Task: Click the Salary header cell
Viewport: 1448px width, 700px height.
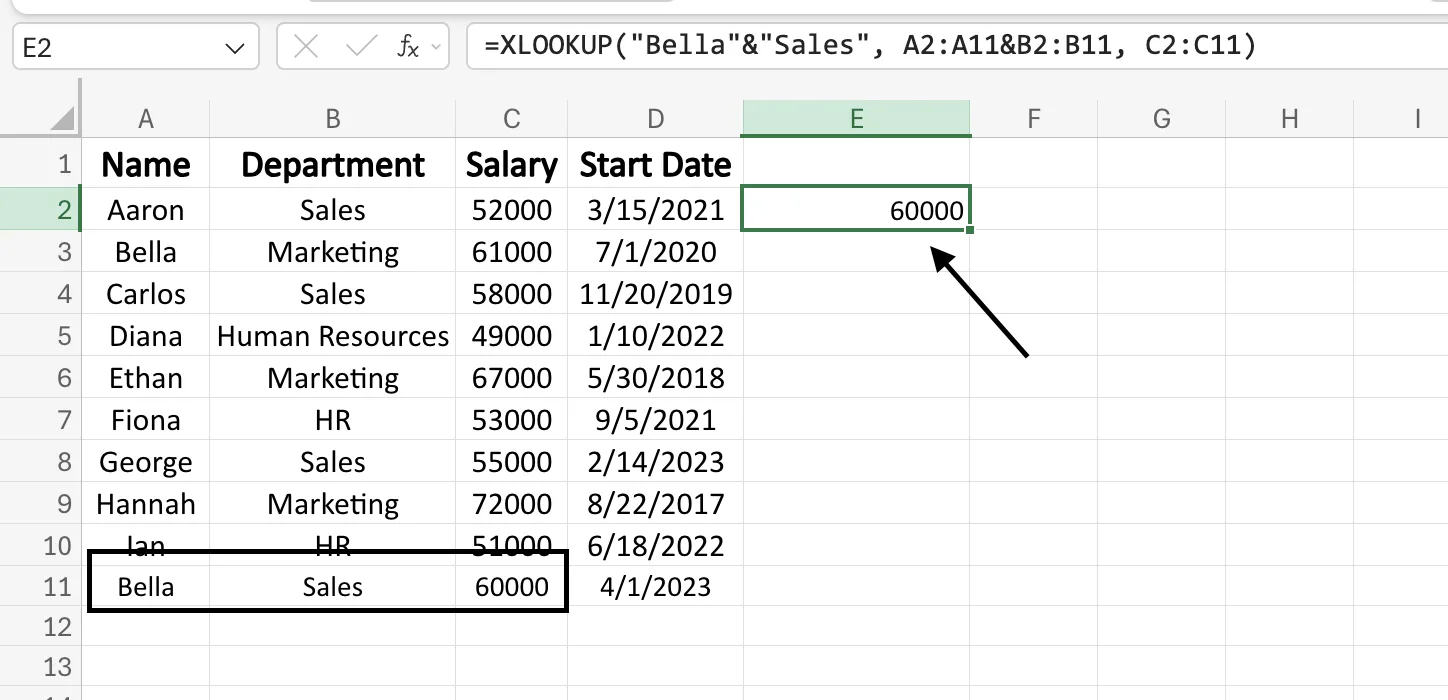Action: click(x=512, y=164)
